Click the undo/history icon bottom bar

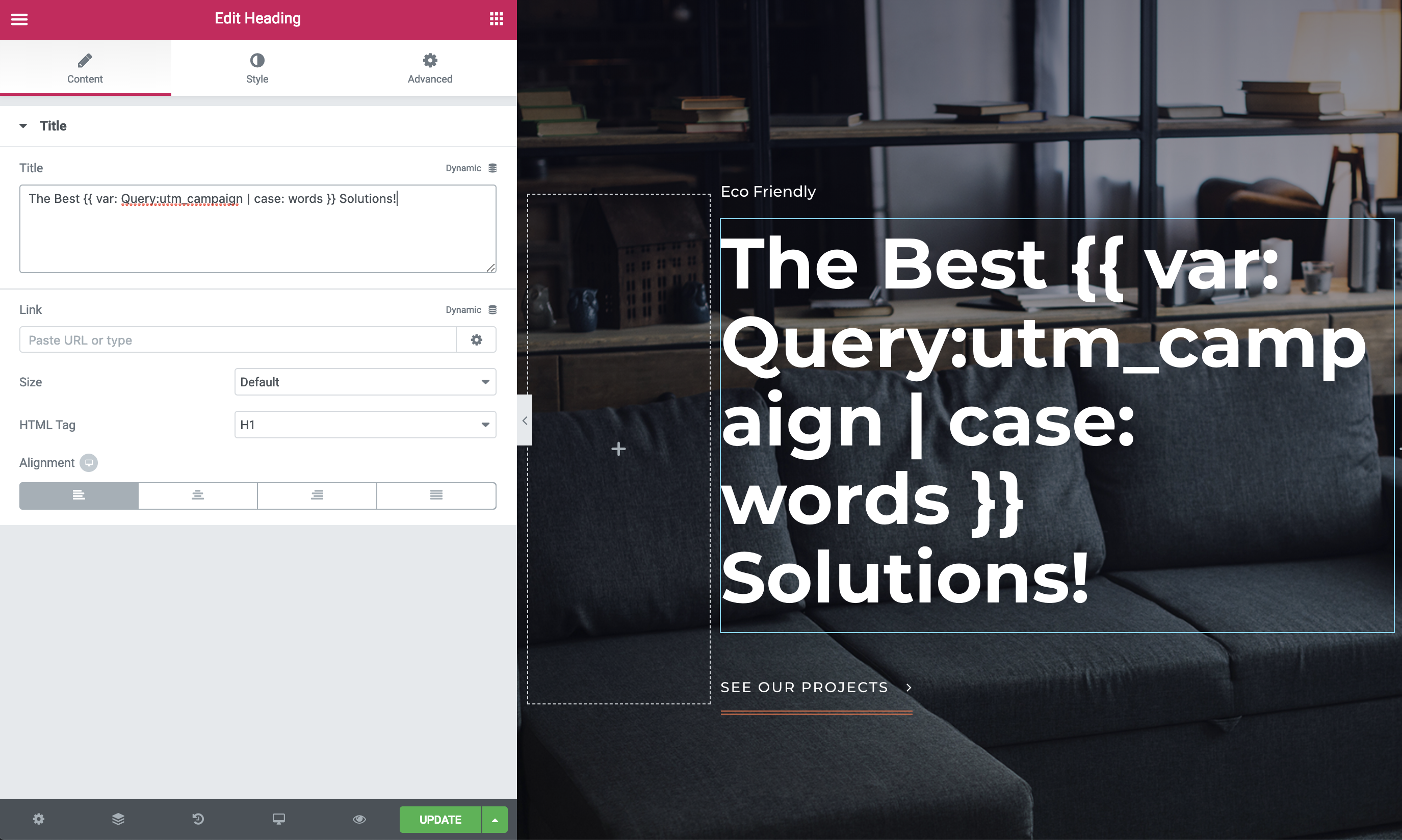(198, 819)
